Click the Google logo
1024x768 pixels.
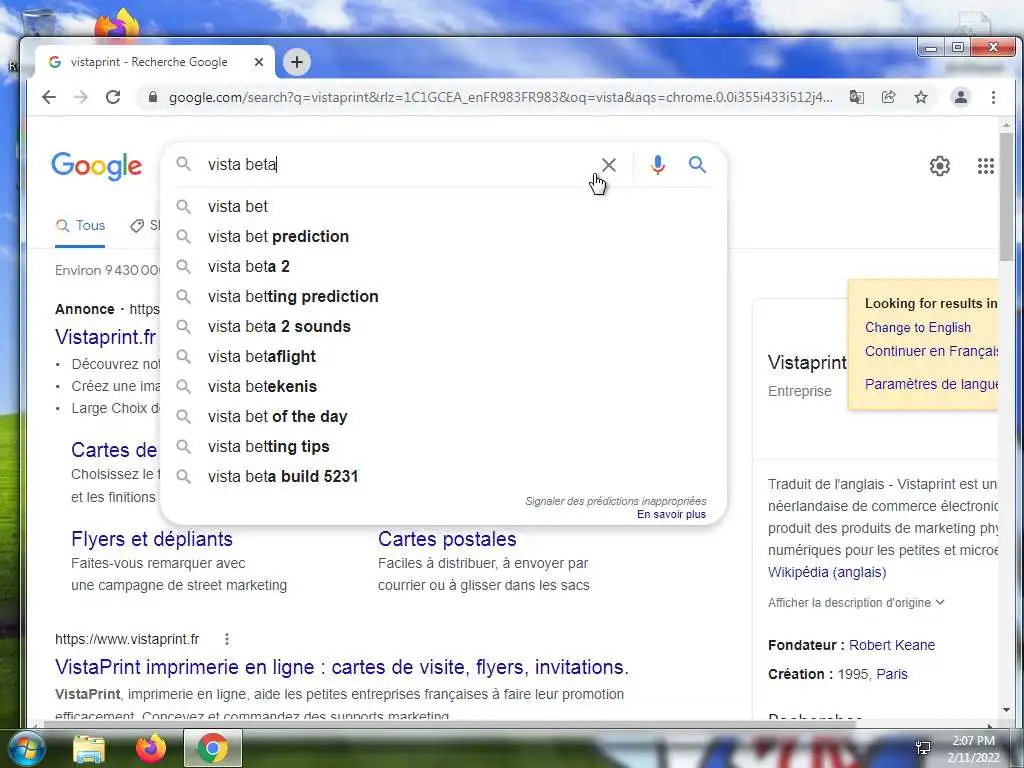point(97,166)
